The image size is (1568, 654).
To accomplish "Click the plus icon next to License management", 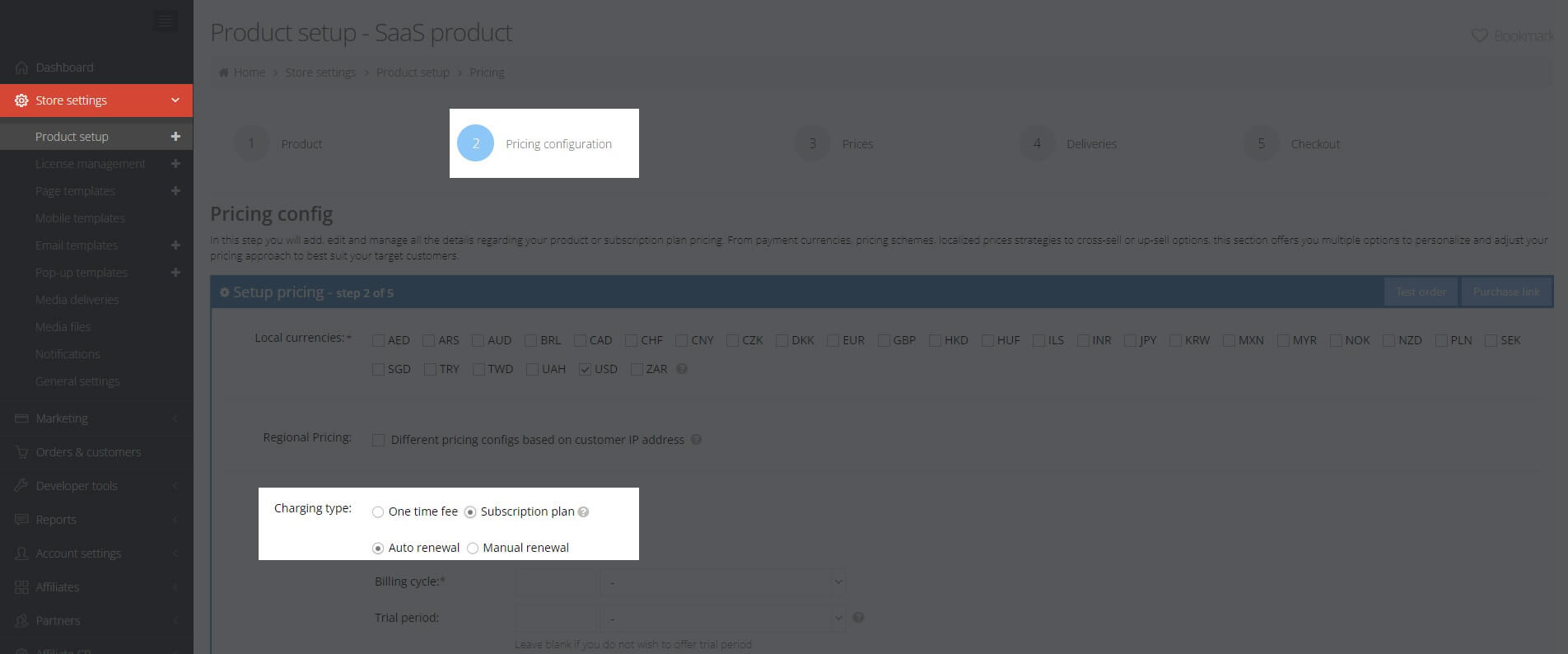I will 175,164.
